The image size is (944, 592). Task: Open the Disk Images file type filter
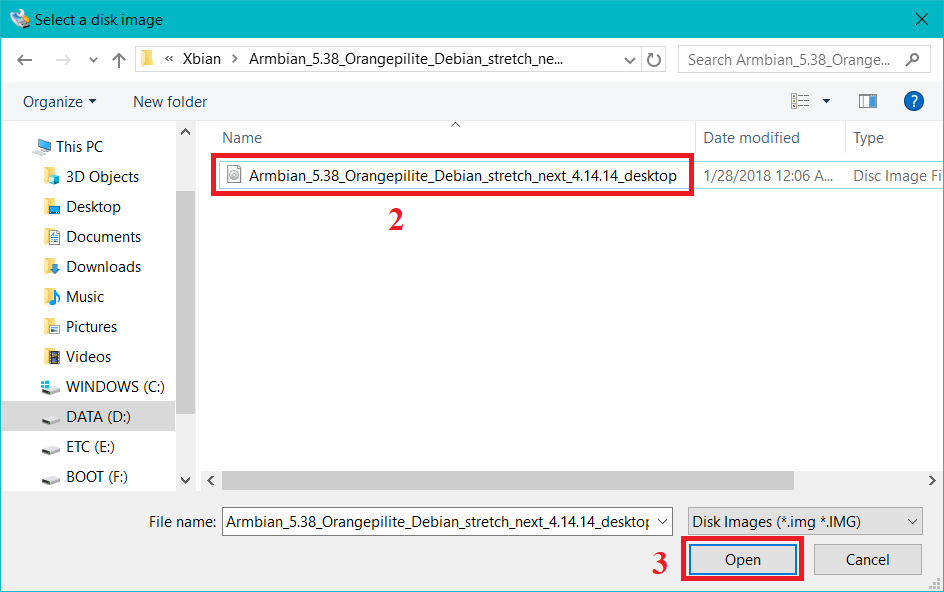[806, 522]
